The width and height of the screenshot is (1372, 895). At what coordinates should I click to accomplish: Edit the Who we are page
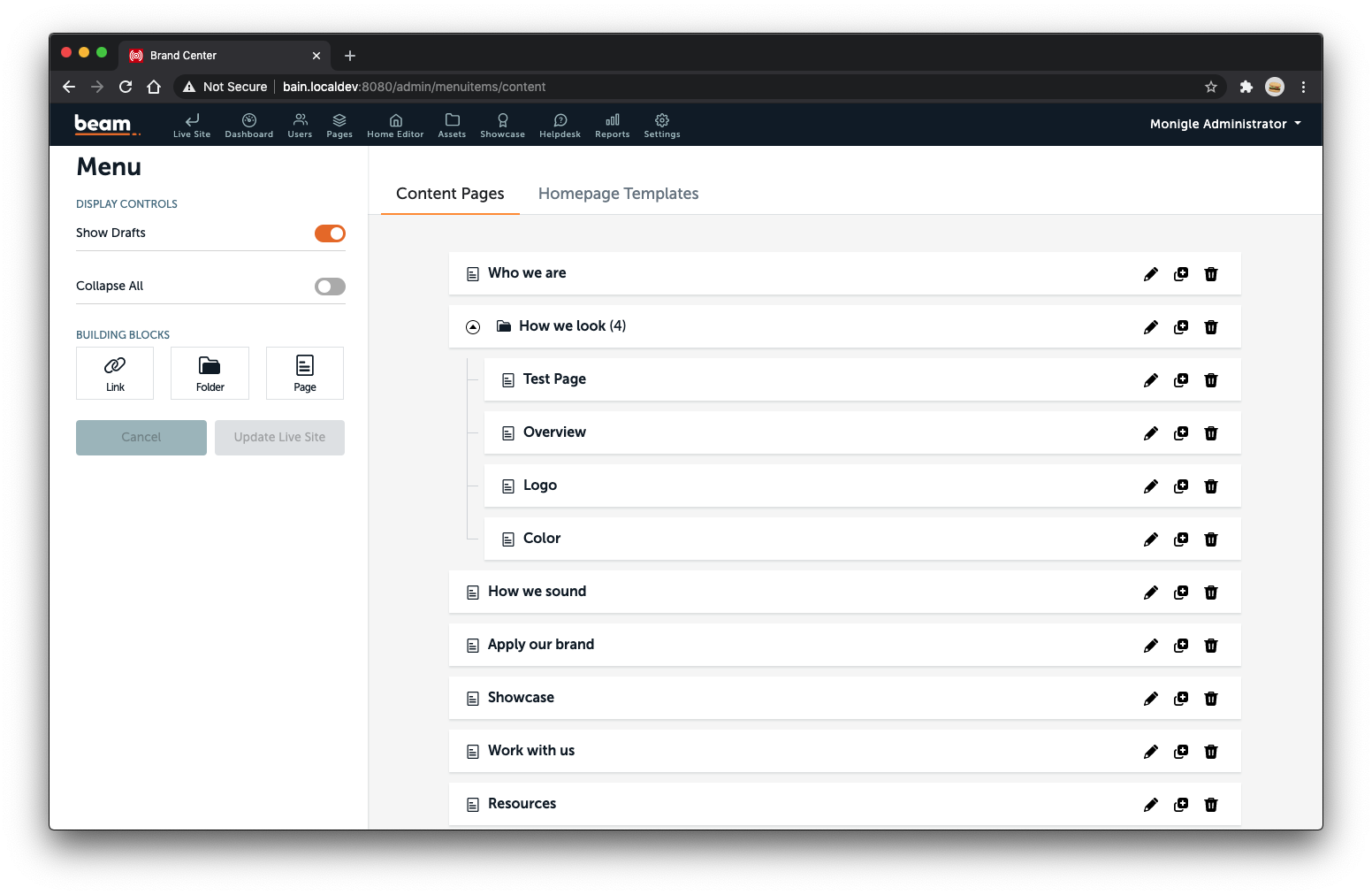1150,274
